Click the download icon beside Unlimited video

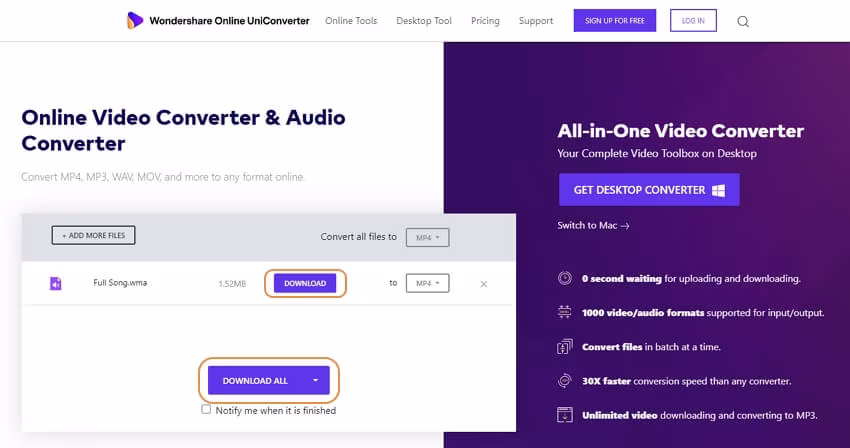coord(564,415)
